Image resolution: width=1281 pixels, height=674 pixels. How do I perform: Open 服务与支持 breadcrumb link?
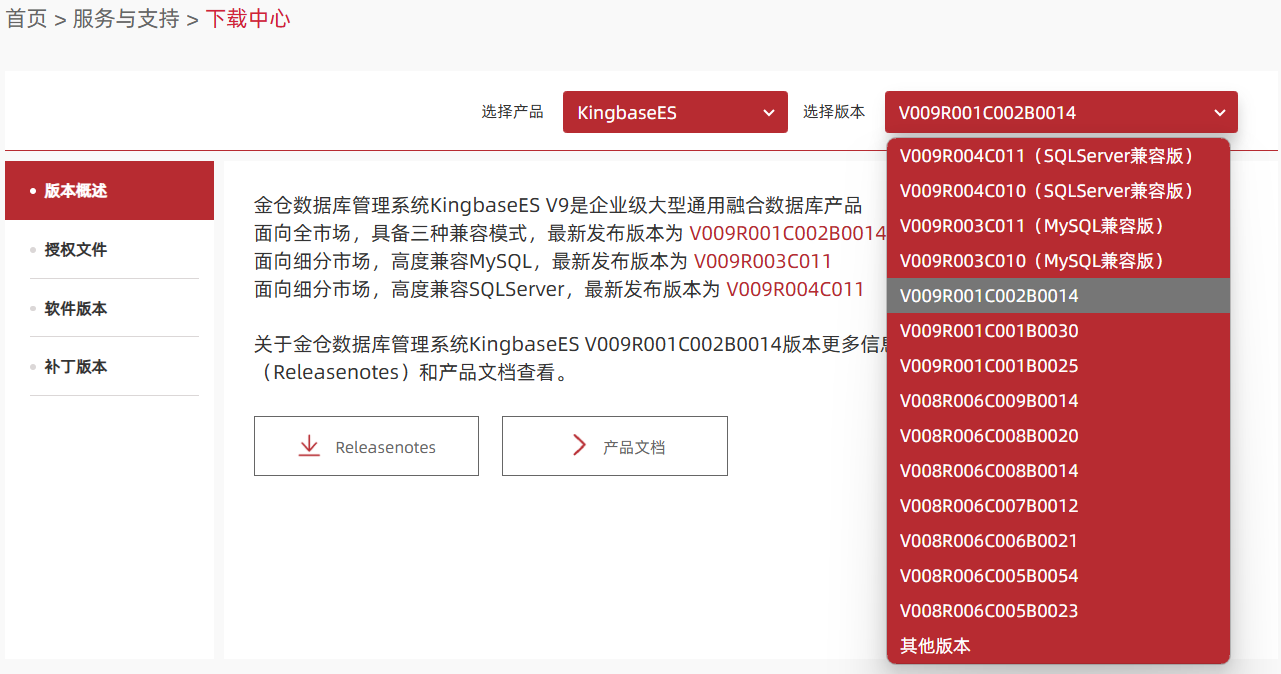[126, 19]
